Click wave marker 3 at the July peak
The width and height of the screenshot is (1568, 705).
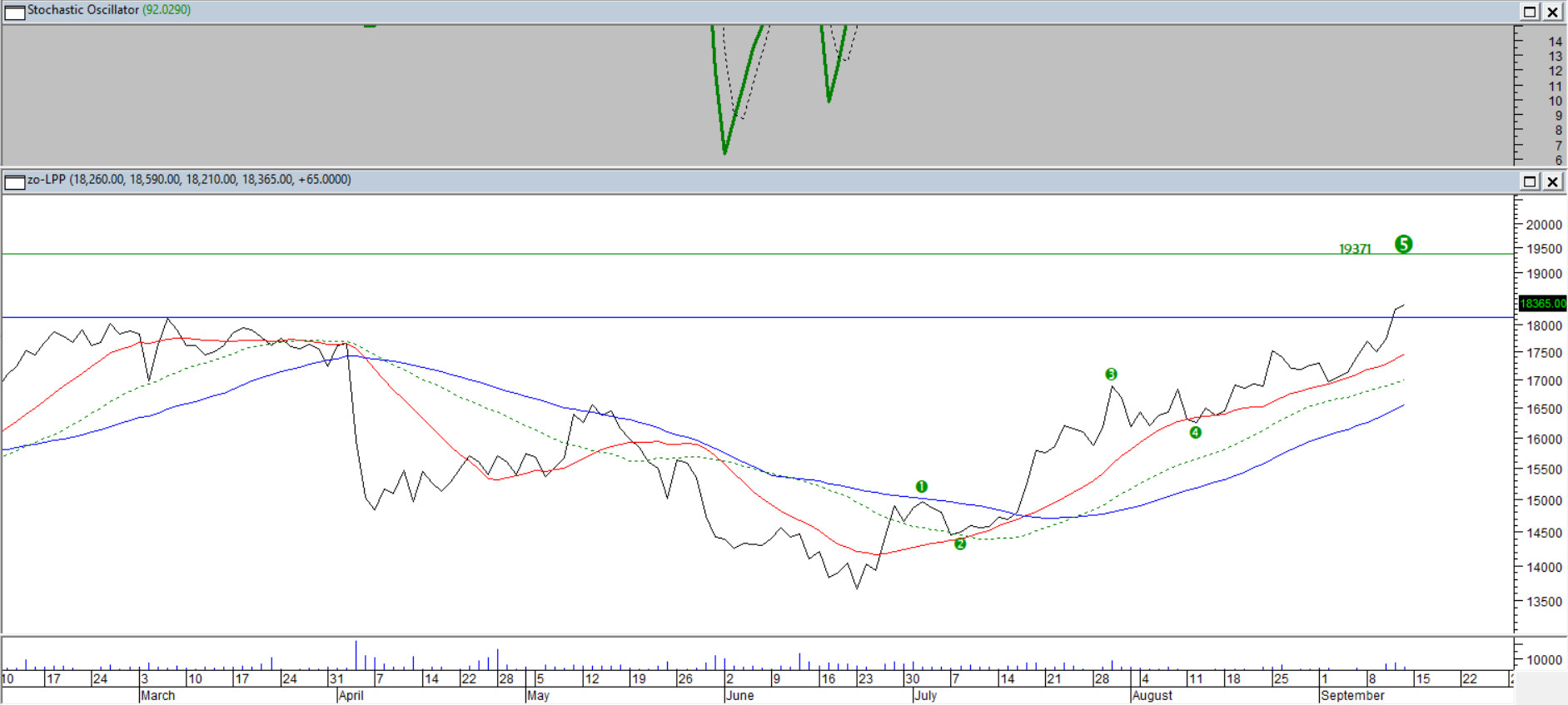(1111, 375)
